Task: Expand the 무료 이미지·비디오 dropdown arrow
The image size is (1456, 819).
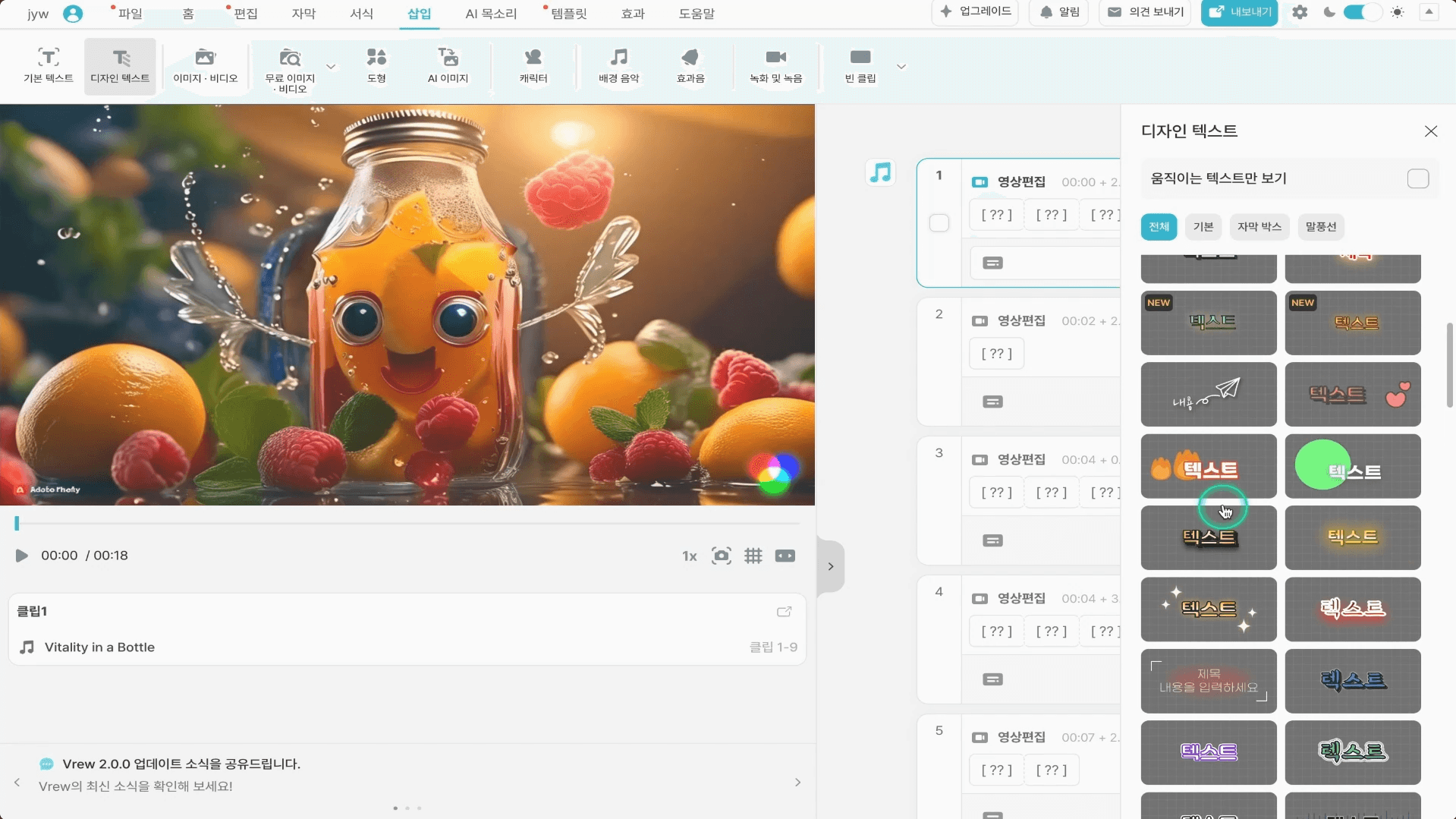Action: (x=331, y=67)
